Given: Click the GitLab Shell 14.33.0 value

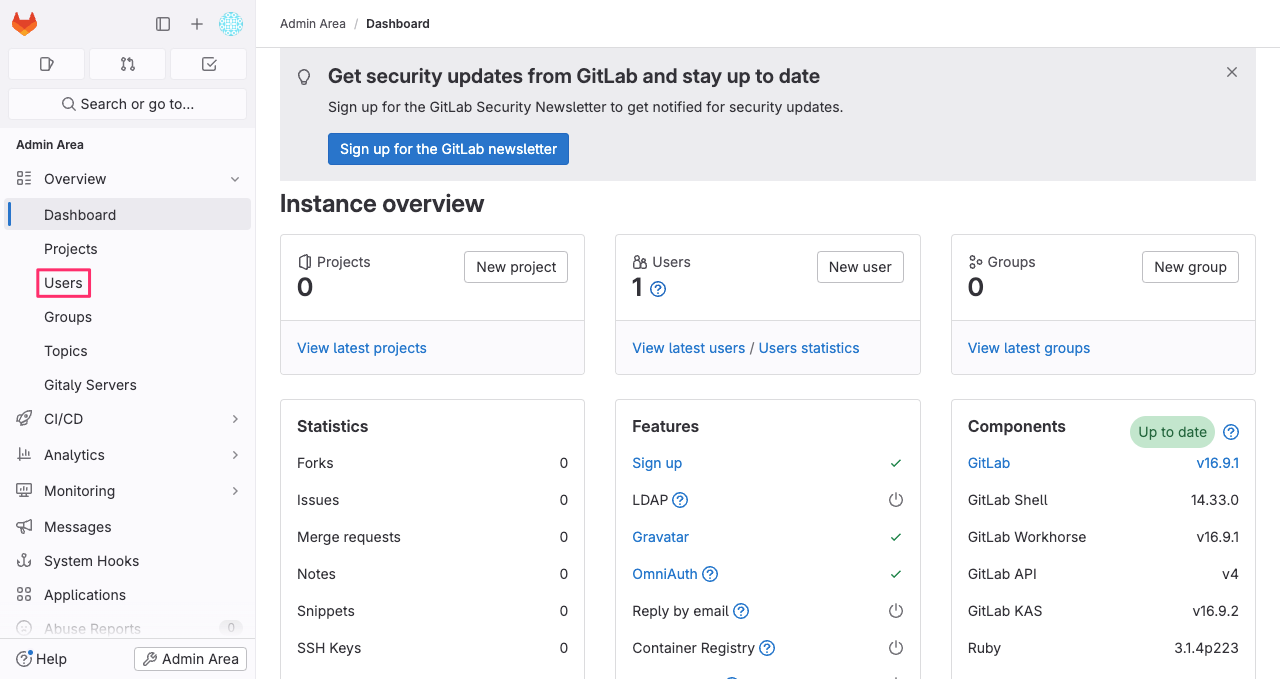Looking at the screenshot, I should coord(1215,500).
